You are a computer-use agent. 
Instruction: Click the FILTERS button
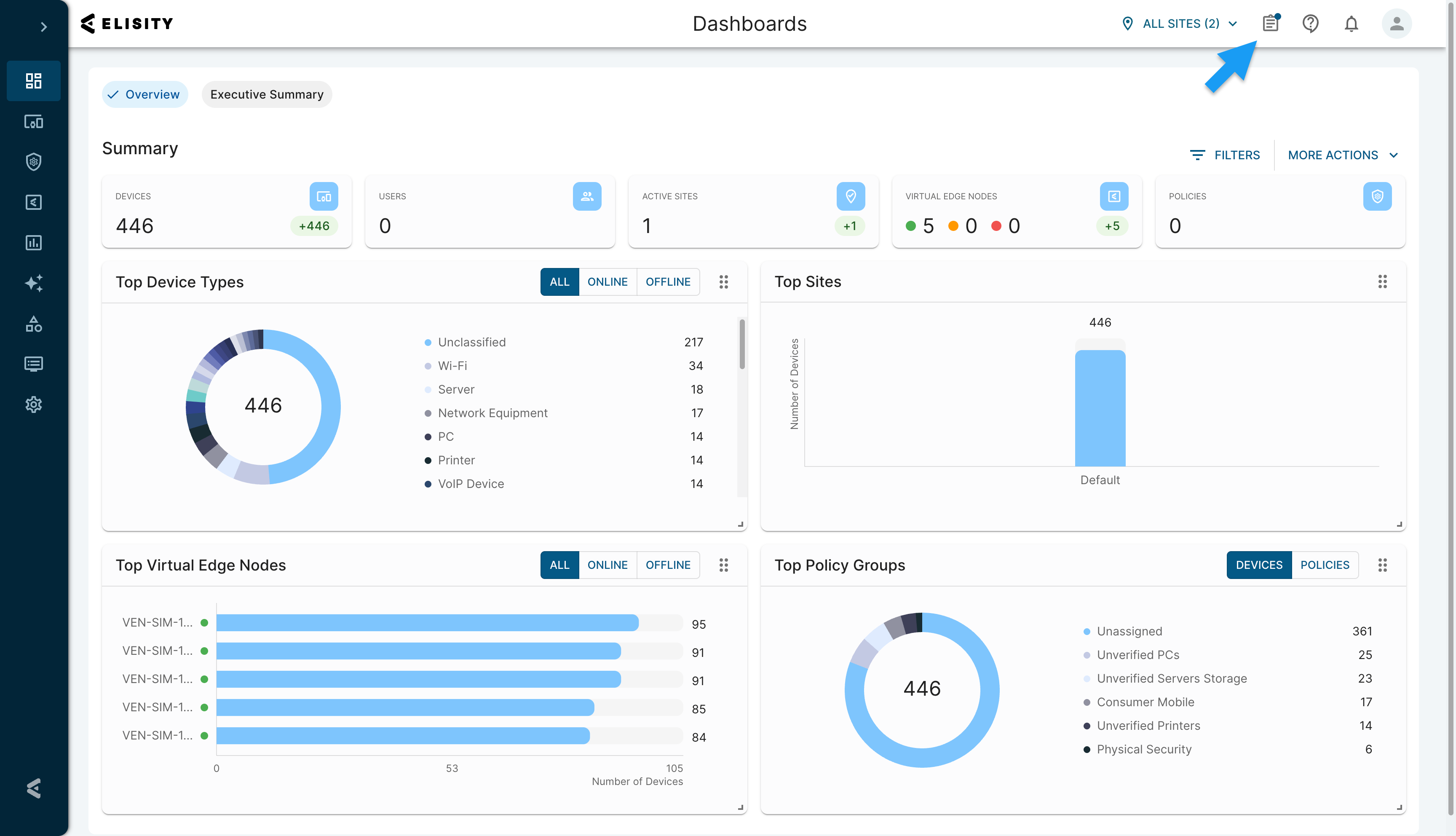1225,155
